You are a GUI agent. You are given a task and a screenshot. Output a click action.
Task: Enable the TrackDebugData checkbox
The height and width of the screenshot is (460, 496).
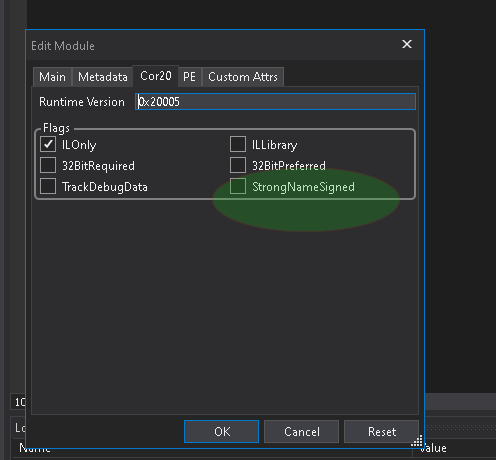point(48,186)
